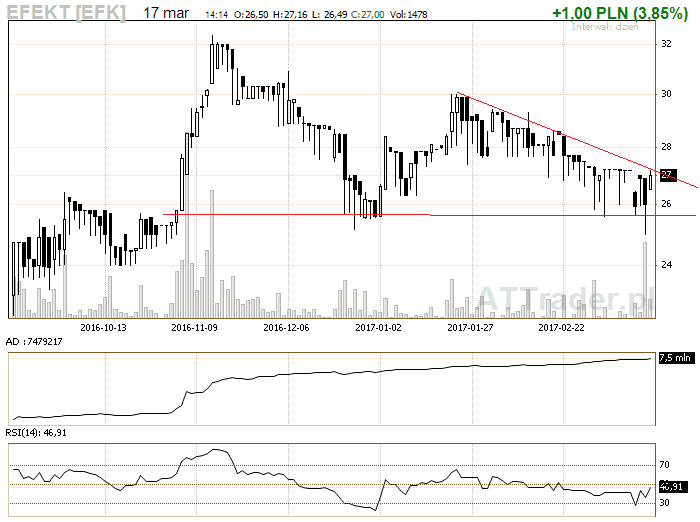Click the AD :7479217 indicator label
Screen dimensions: 700x522
point(33,341)
